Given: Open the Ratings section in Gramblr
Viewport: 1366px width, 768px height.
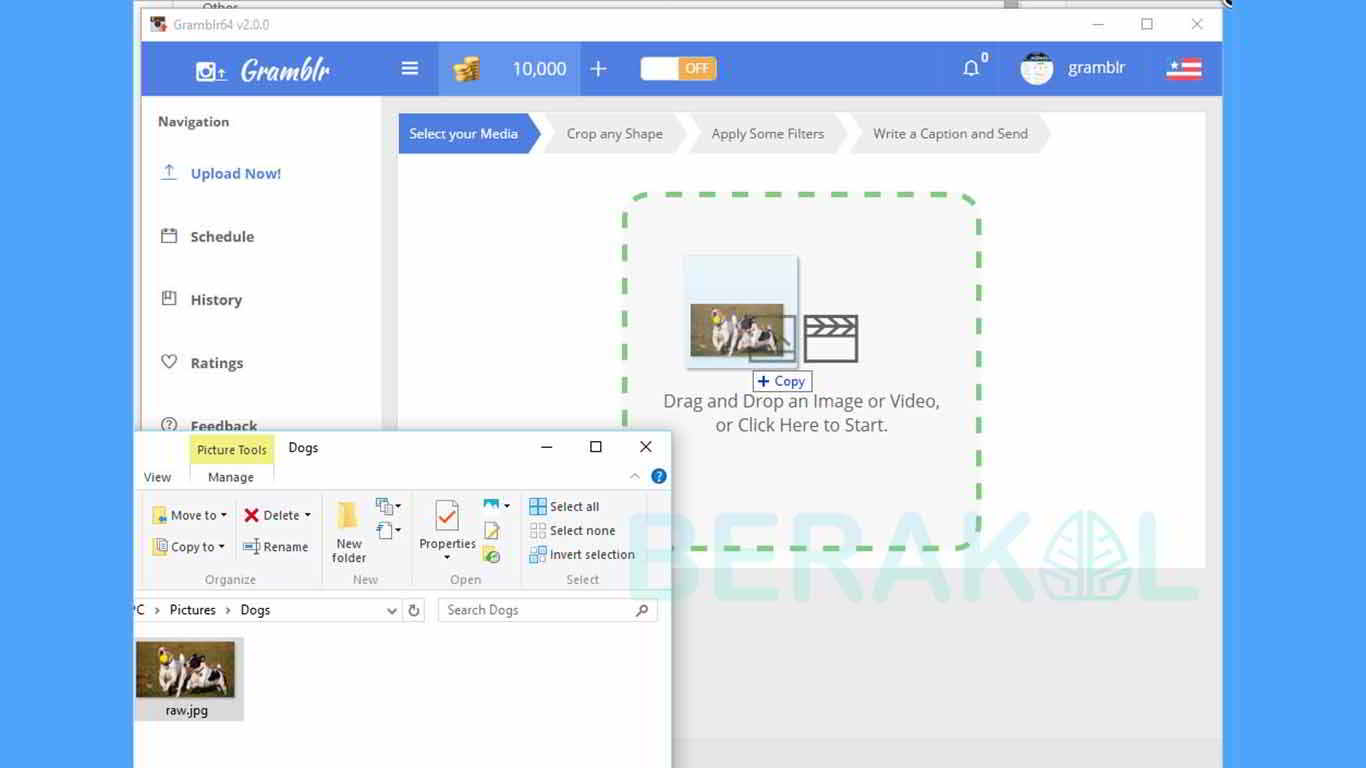Looking at the screenshot, I should point(216,362).
